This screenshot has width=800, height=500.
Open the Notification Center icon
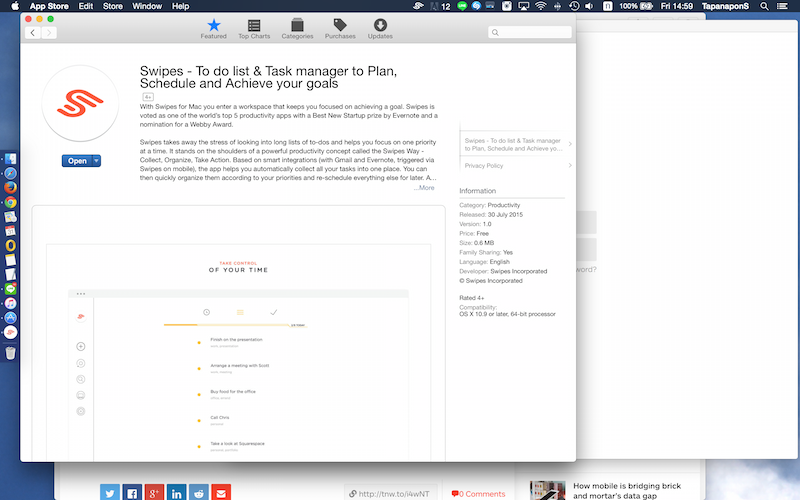click(782, 6)
